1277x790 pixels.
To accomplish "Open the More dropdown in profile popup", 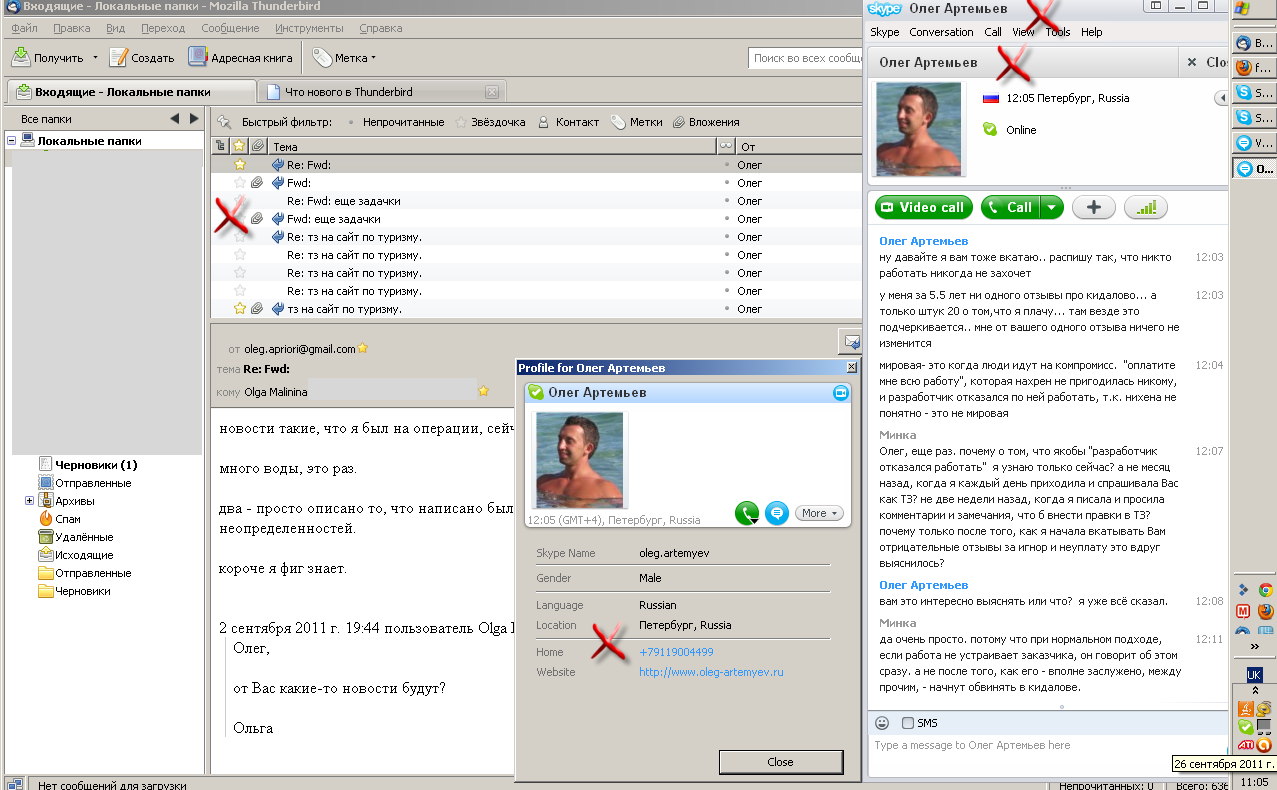I will (819, 513).
